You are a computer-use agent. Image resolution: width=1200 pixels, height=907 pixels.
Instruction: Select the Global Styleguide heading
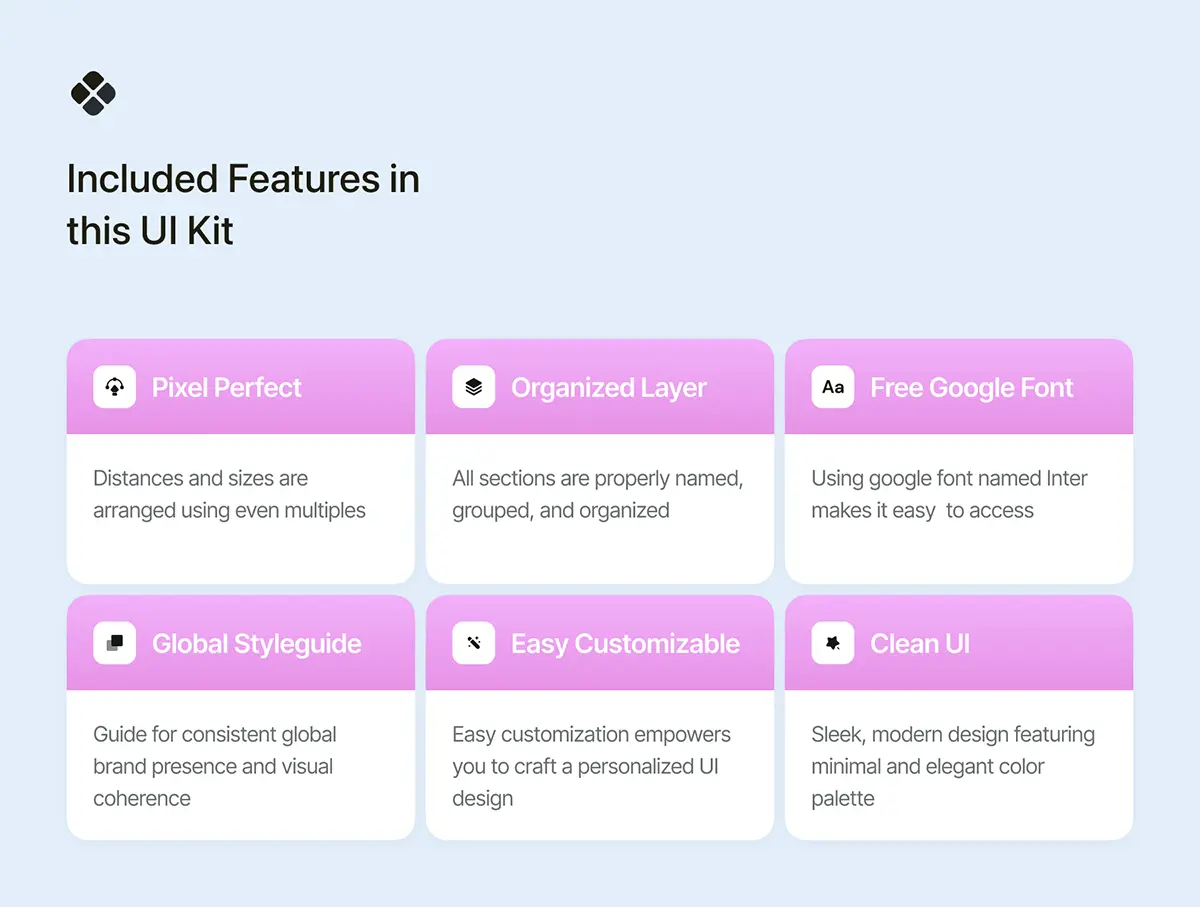click(256, 644)
